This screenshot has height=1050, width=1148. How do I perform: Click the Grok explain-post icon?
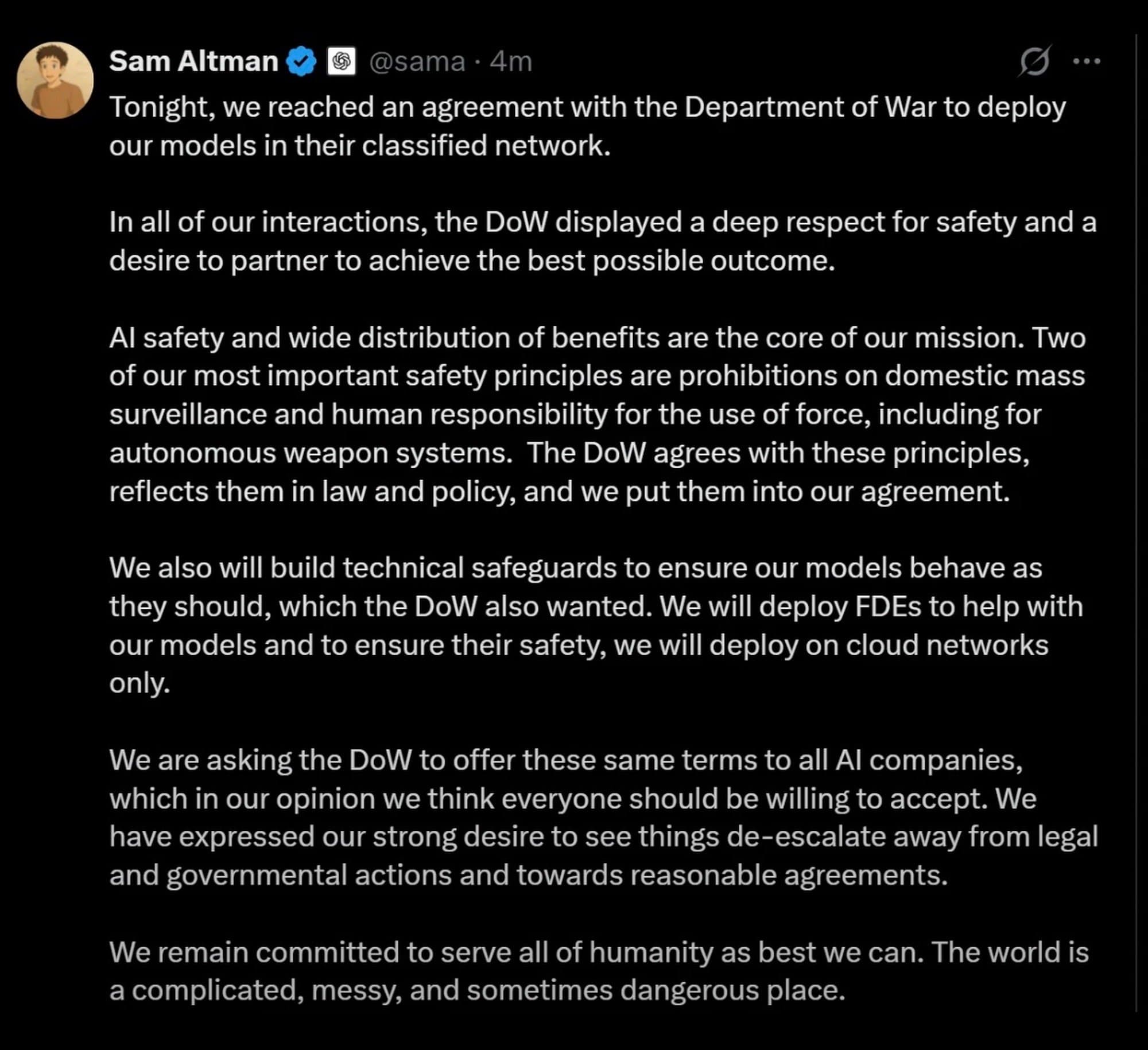click(1035, 60)
